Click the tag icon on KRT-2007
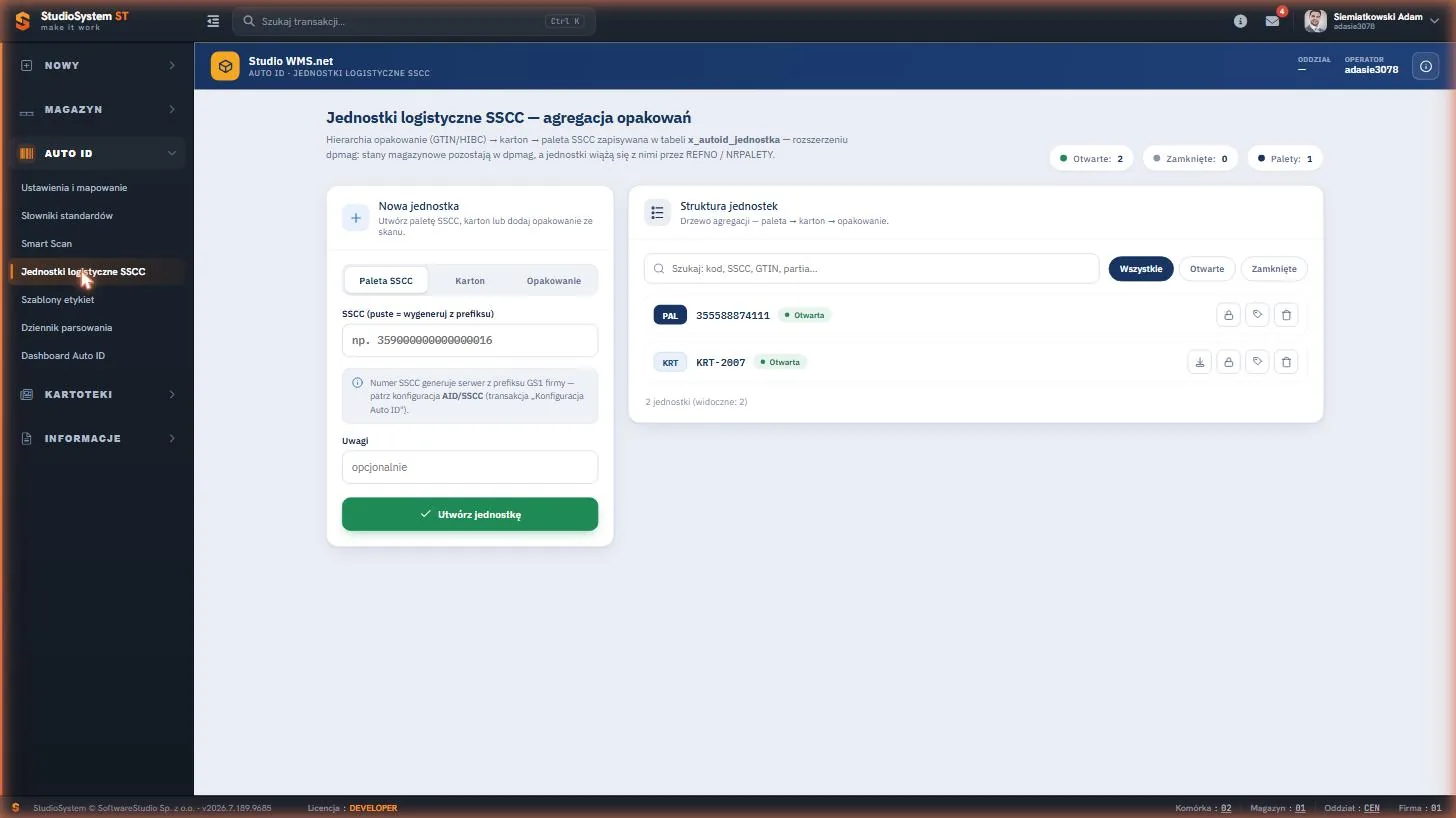Screen dimensions: 1456x818 pos(1257,362)
